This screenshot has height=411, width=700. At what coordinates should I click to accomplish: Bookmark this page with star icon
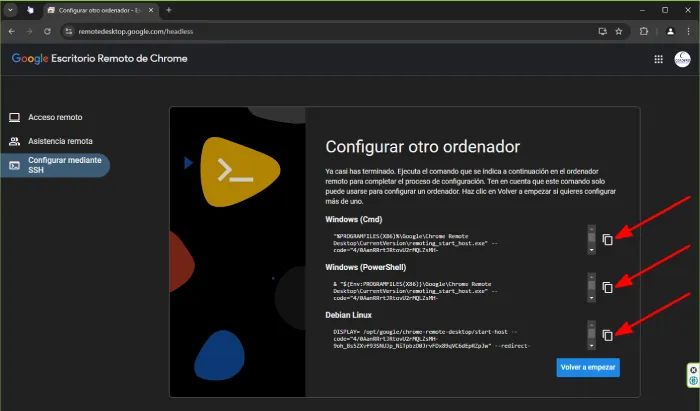click(619, 31)
